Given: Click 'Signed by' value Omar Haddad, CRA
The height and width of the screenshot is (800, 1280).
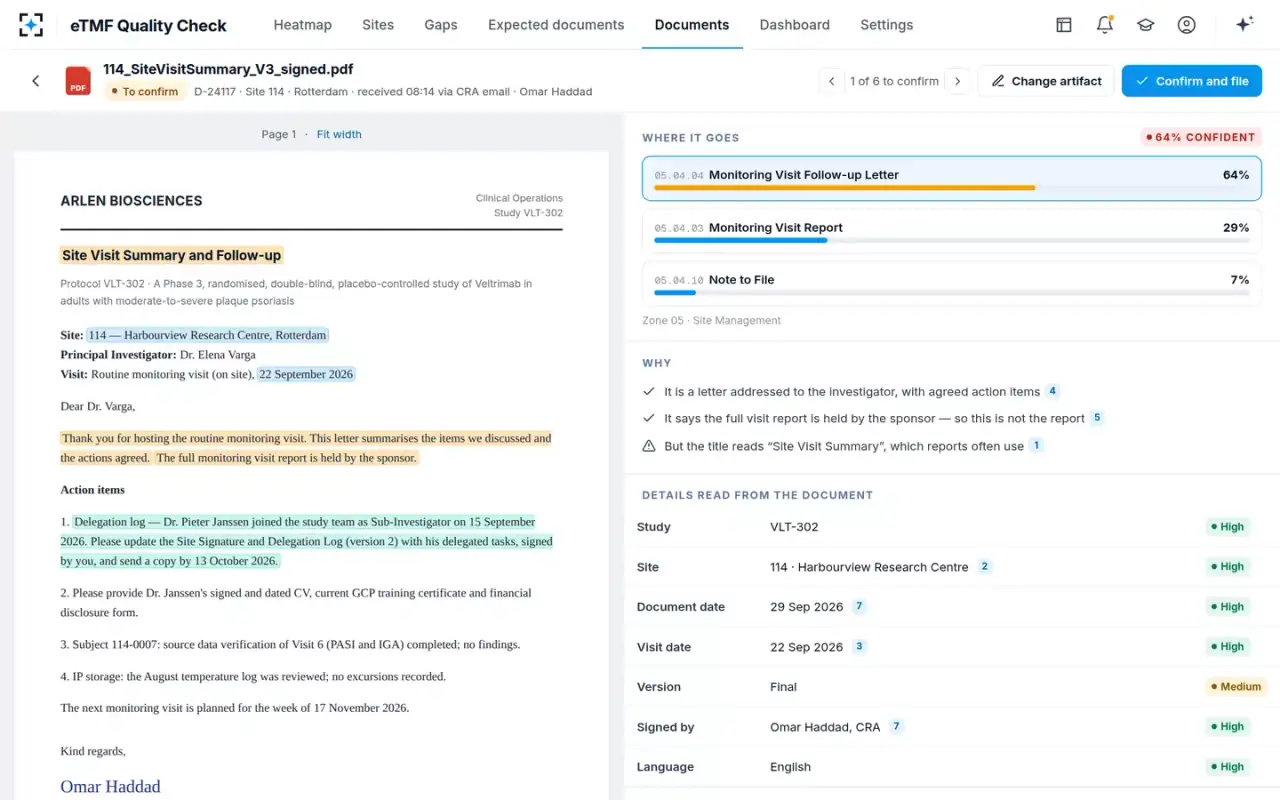Looking at the screenshot, I should tap(825, 726).
